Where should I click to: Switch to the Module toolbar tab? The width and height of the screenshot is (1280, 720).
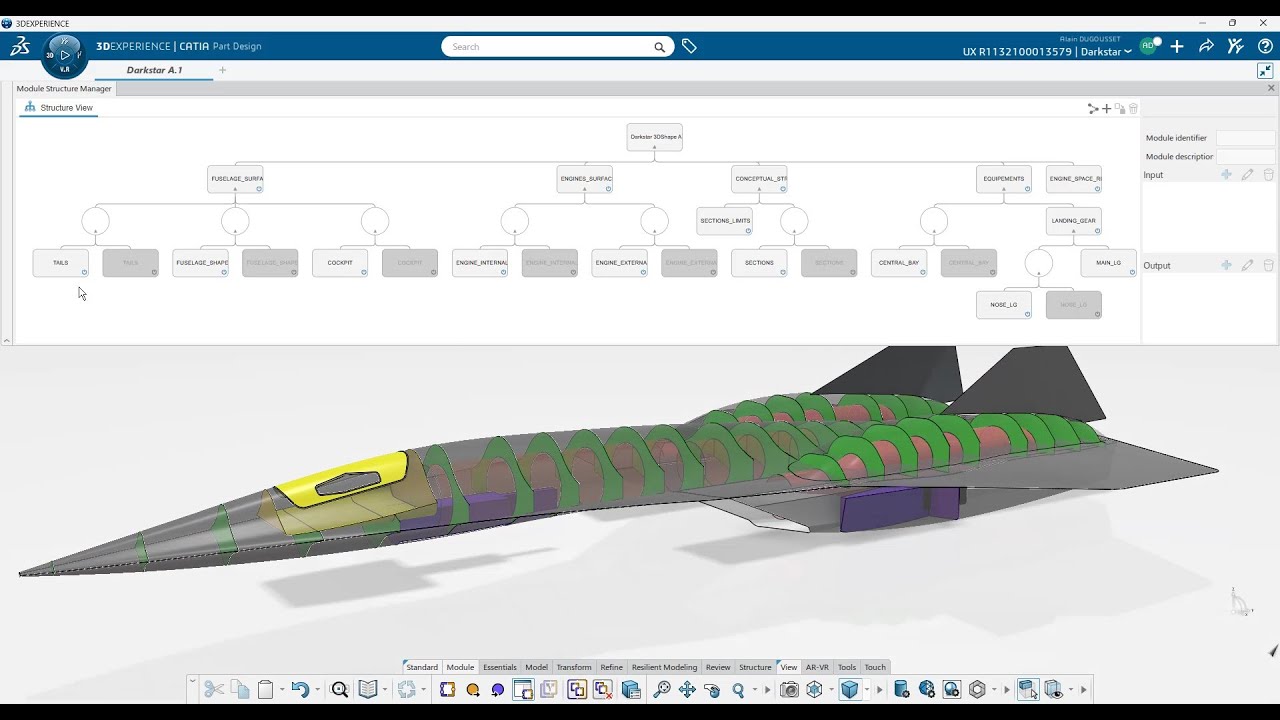[x=460, y=667]
